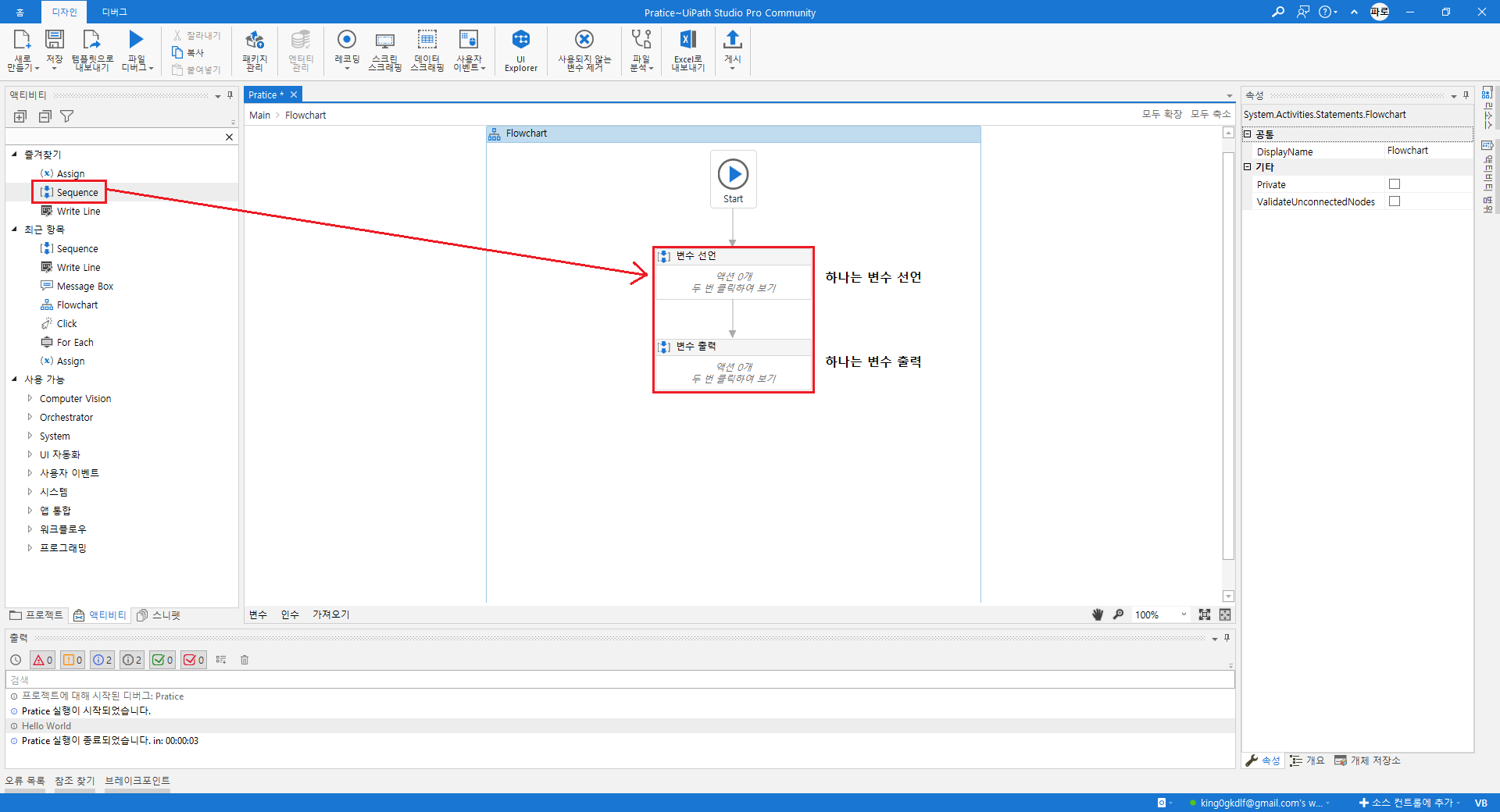Open User Events tool
This screenshot has width=1500, height=812.
point(469,41)
